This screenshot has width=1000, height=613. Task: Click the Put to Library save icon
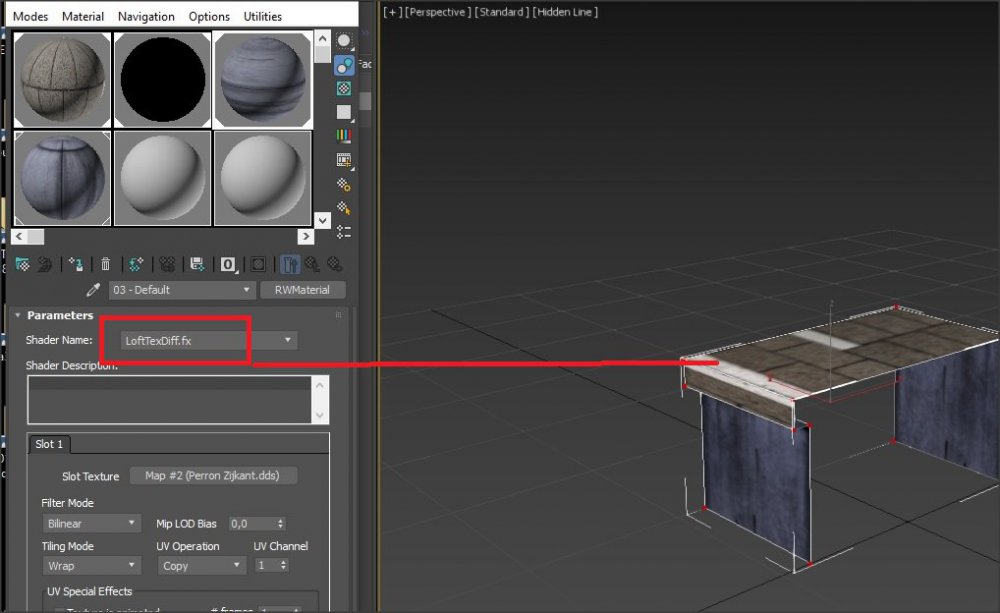click(x=197, y=264)
